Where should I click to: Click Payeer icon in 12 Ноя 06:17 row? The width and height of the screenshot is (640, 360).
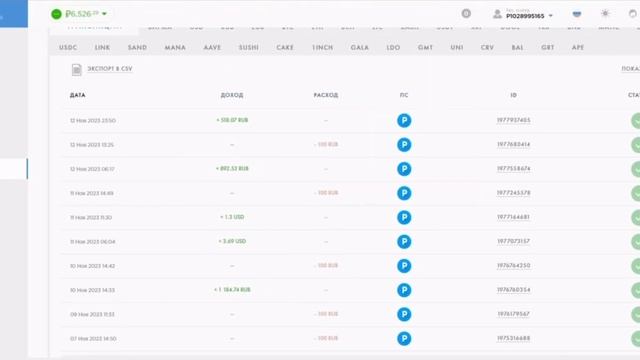404,169
